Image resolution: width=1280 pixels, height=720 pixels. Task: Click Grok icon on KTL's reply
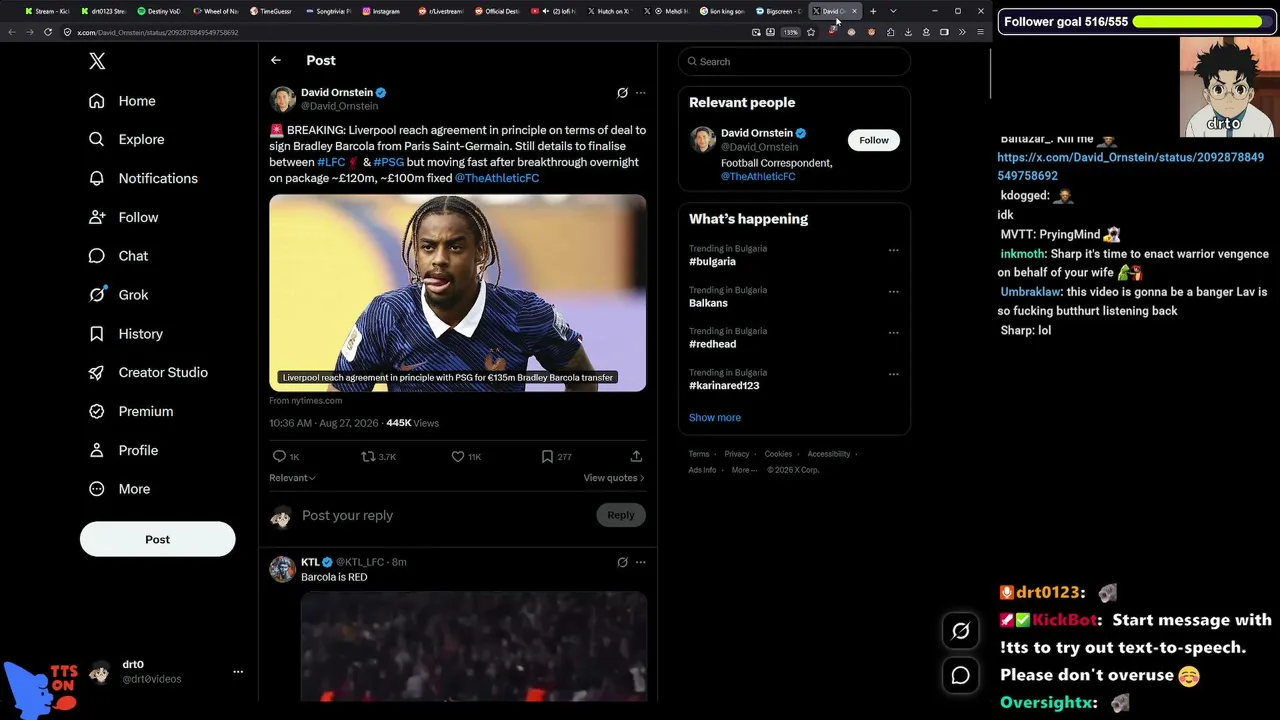(x=622, y=562)
